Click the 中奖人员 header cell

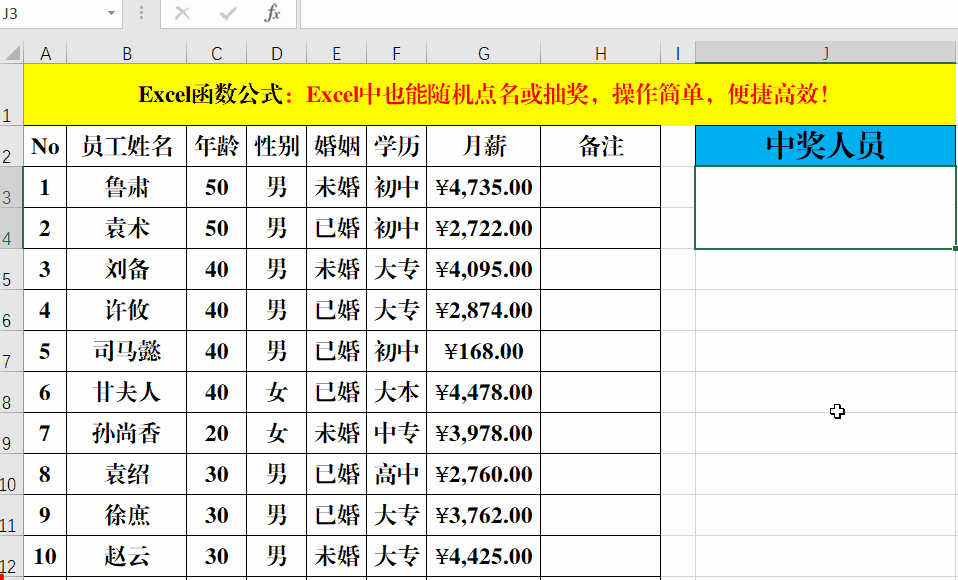click(x=825, y=146)
